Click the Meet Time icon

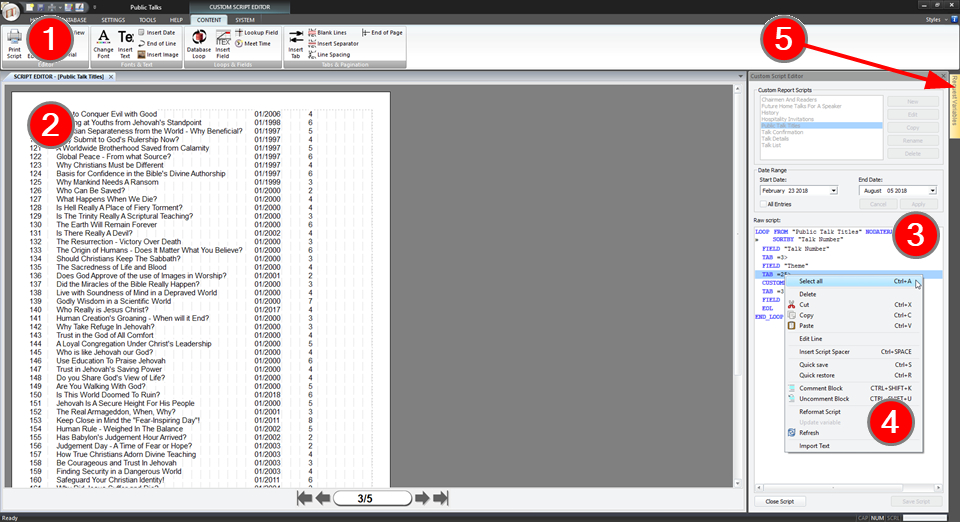tap(253, 43)
